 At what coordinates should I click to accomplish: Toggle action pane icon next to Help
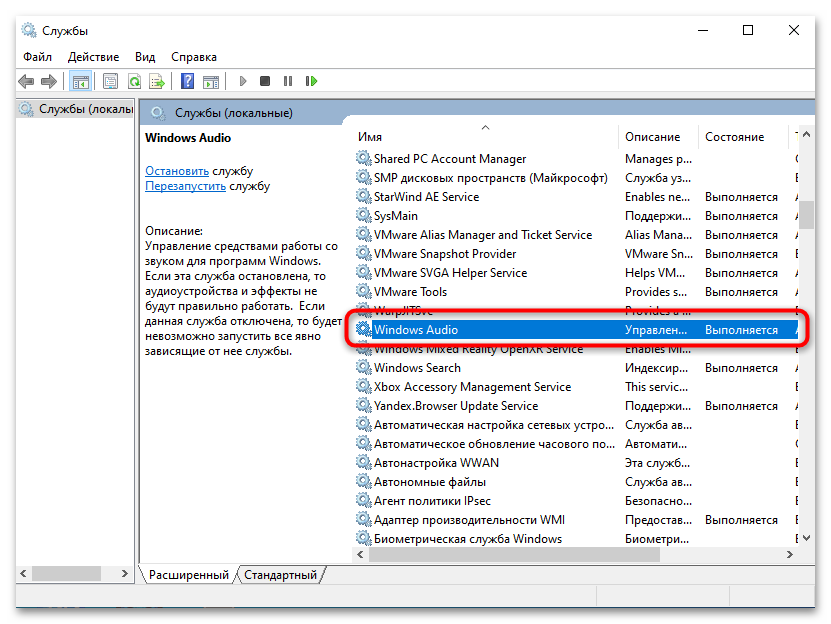click(x=211, y=81)
